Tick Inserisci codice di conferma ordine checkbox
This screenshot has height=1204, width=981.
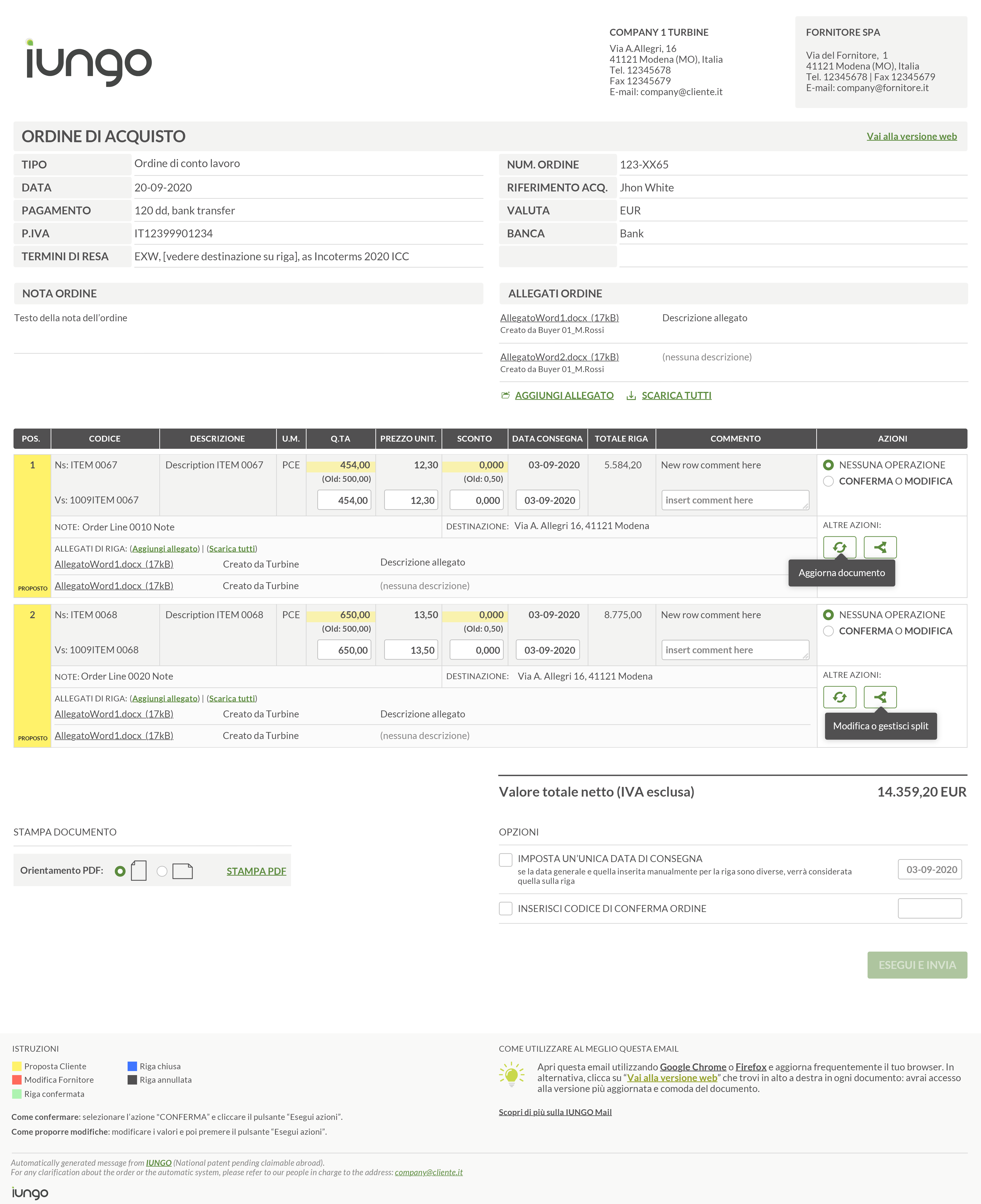point(505,908)
